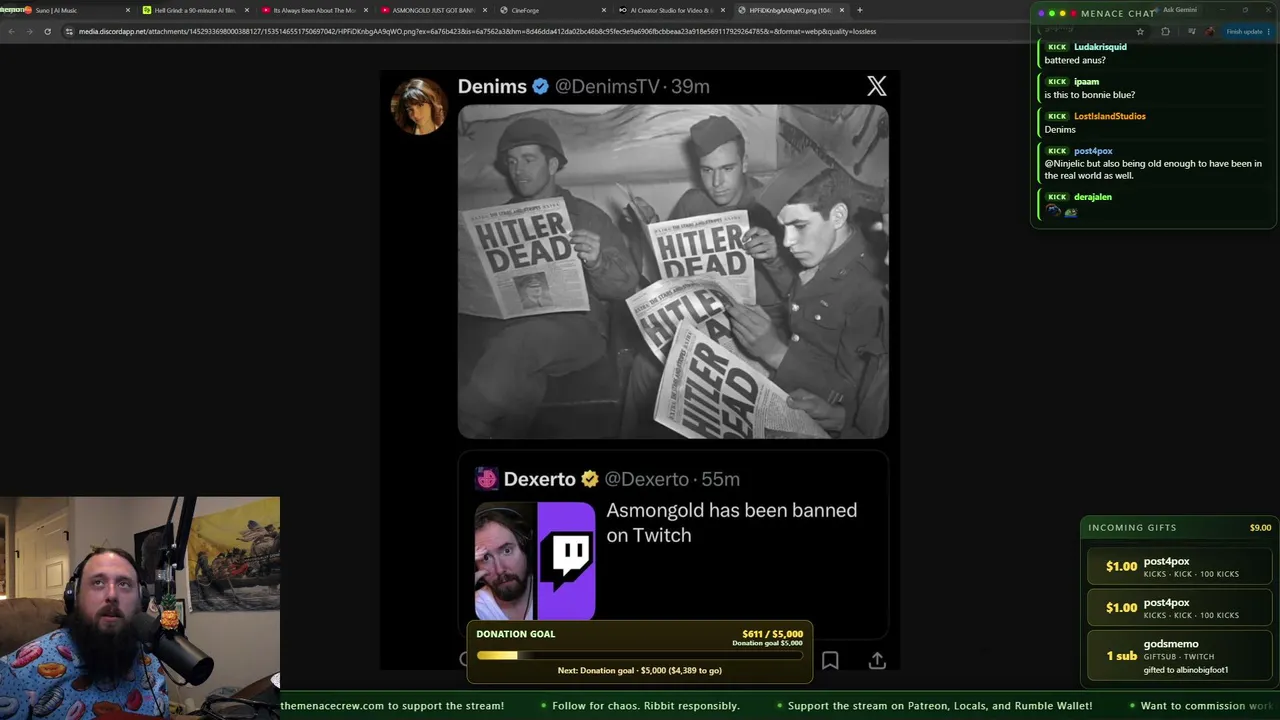
Task: Click the Denims display name
Action: pos(492,86)
